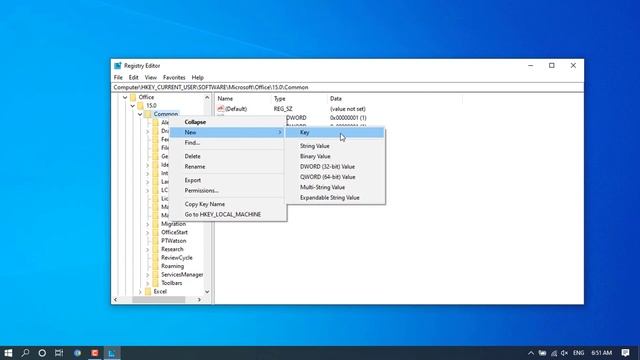Click the Research folder icon
The width and height of the screenshot is (640, 360).
(x=155, y=249)
